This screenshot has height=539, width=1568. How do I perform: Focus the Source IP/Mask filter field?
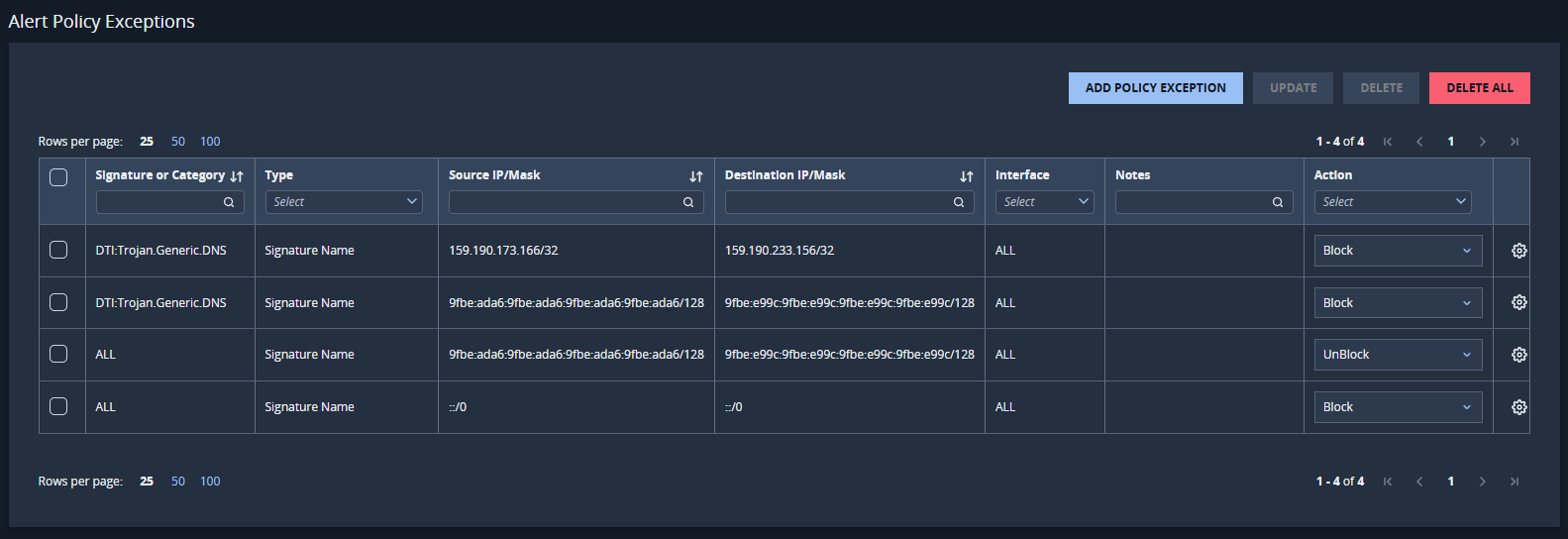tap(575, 202)
